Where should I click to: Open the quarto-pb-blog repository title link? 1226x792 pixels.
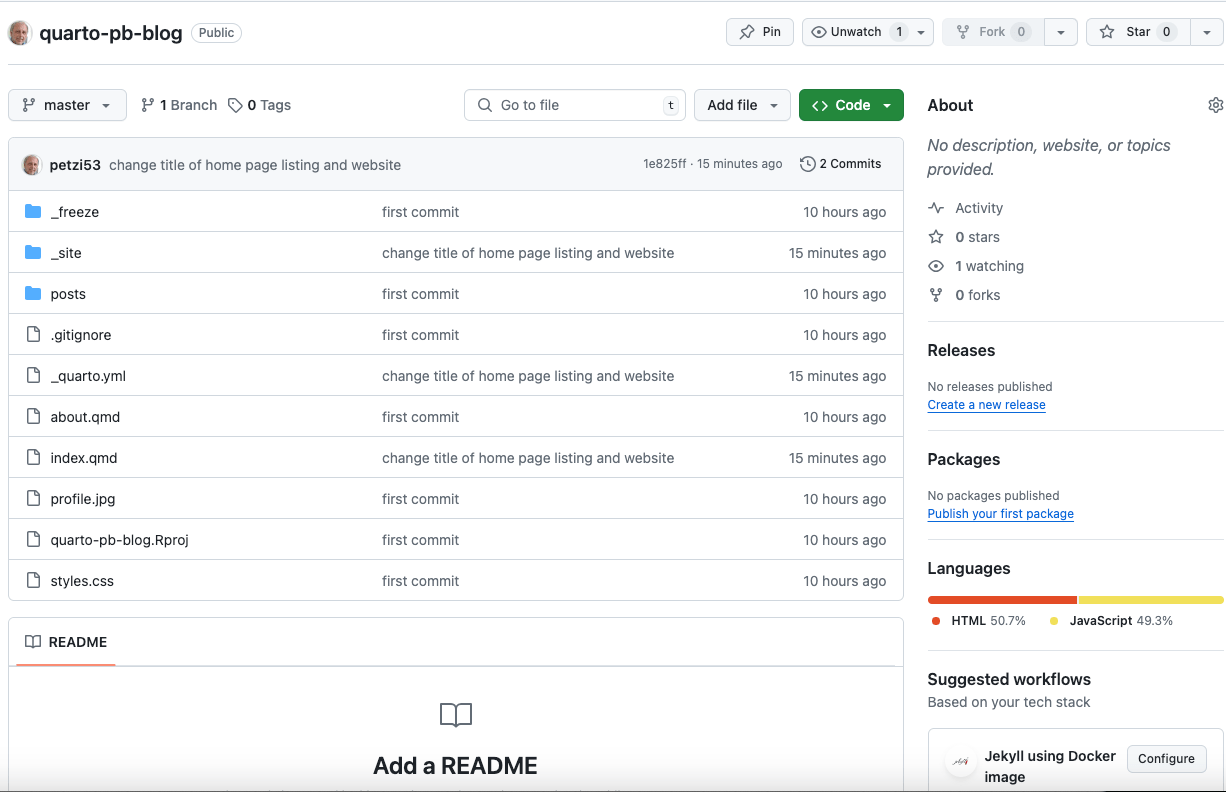pyautogui.click(x=111, y=33)
